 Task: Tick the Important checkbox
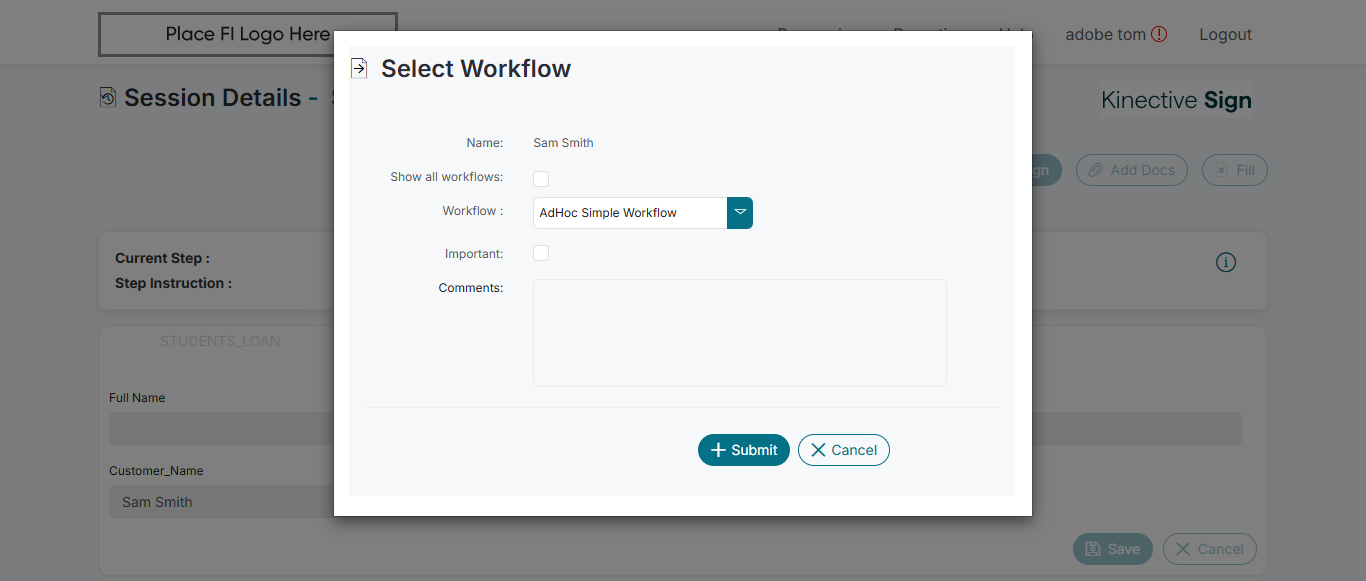[541, 253]
